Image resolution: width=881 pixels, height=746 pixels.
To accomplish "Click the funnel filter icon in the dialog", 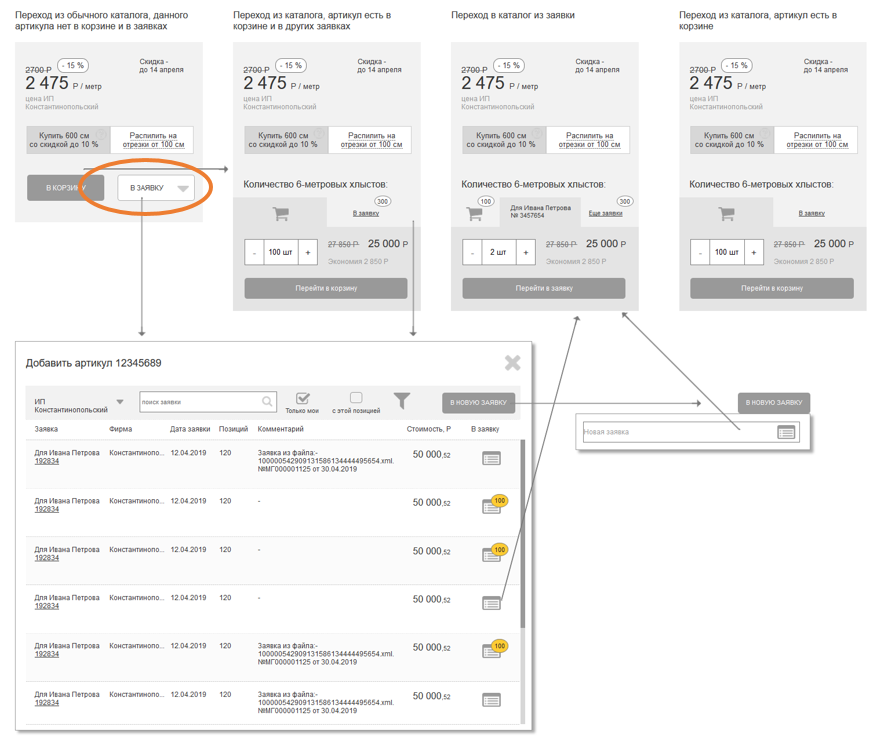I will point(402,401).
